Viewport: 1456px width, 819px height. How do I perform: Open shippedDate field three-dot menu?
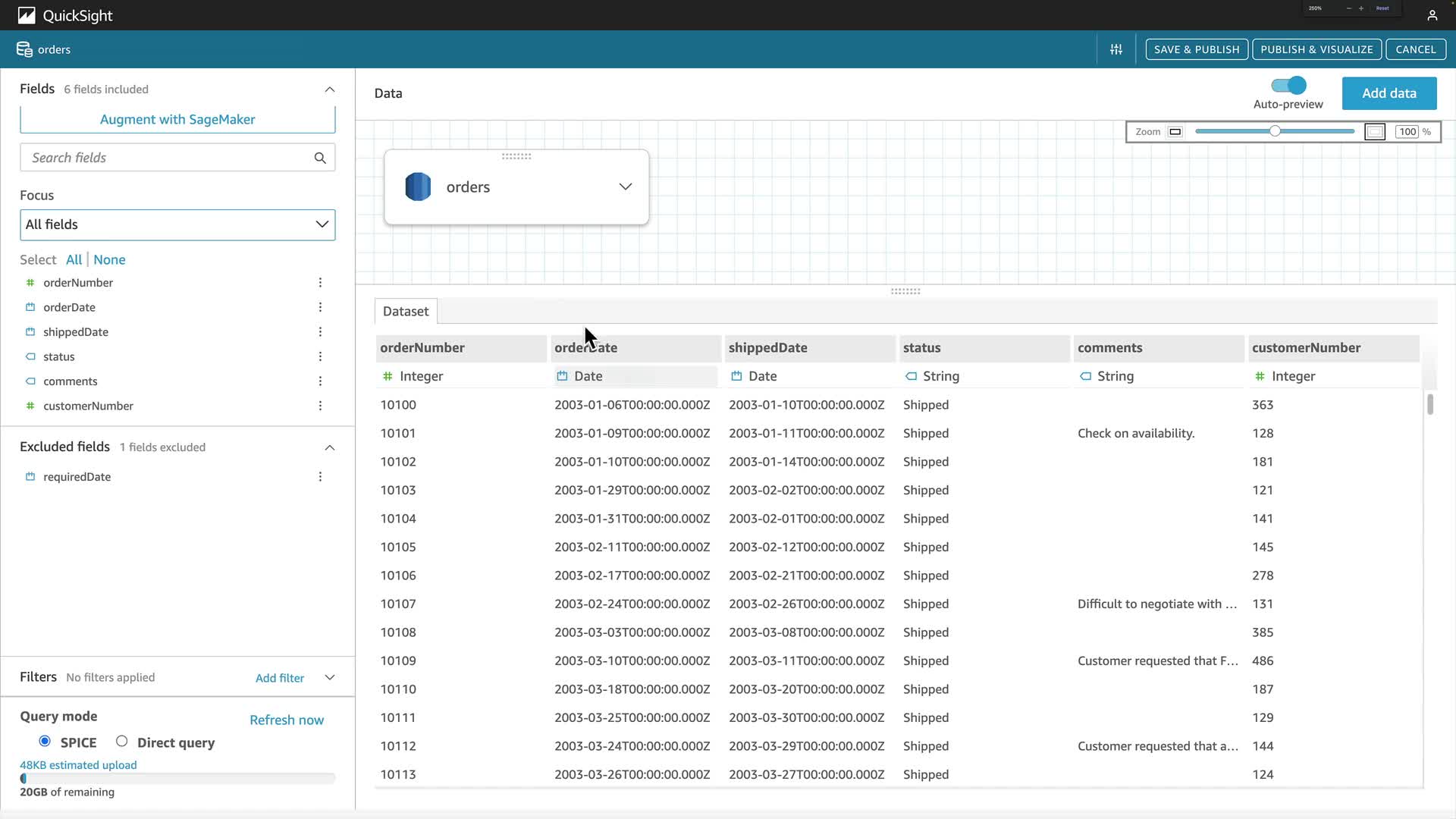pyautogui.click(x=320, y=332)
